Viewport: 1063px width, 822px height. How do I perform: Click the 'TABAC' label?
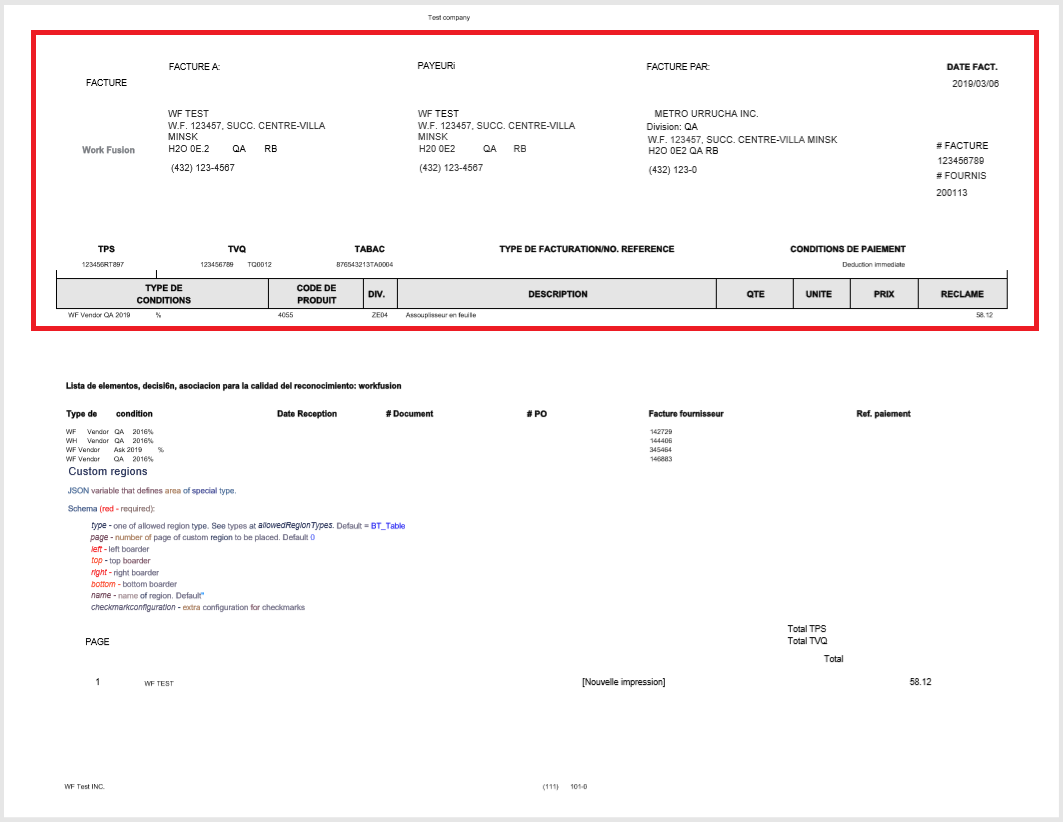[x=369, y=249]
